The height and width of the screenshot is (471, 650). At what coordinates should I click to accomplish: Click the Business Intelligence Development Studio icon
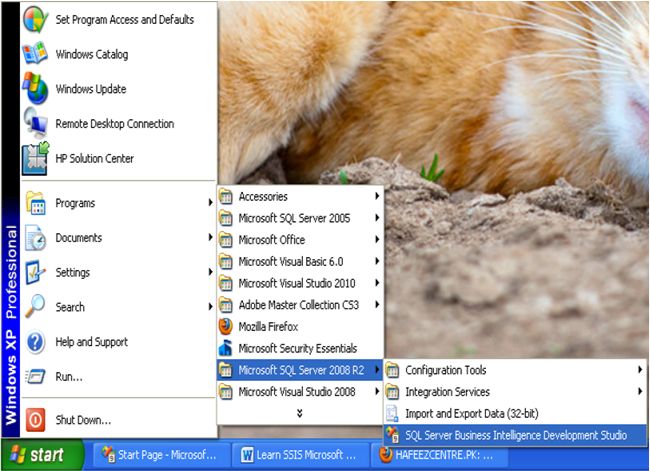click(x=393, y=435)
